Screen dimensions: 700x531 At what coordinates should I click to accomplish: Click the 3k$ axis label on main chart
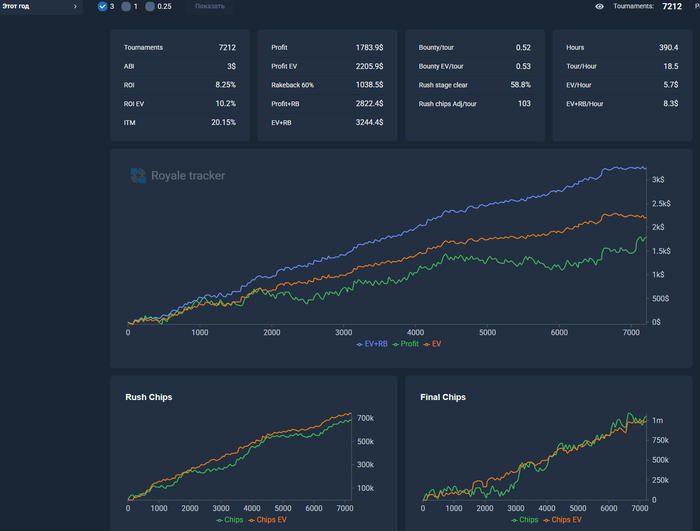pos(658,180)
